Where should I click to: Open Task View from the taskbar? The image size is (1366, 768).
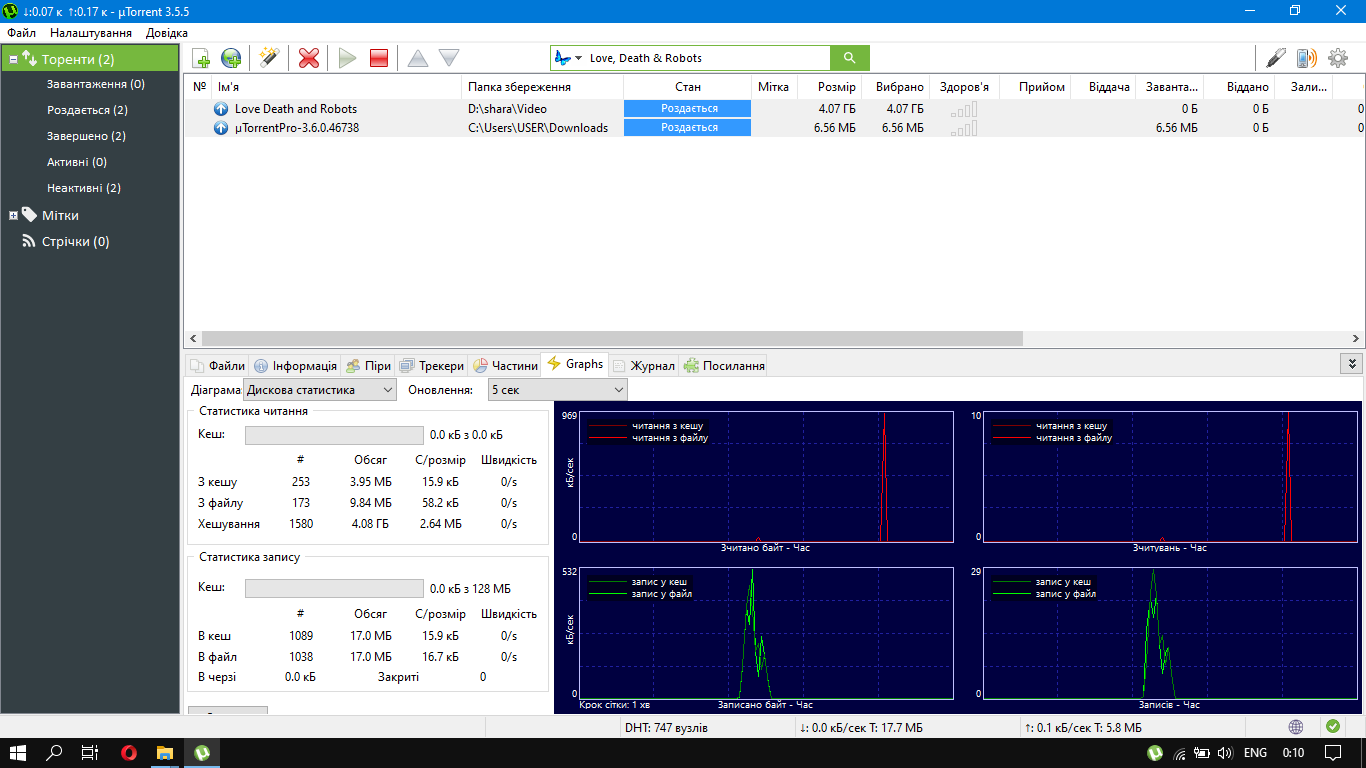coord(90,753)
